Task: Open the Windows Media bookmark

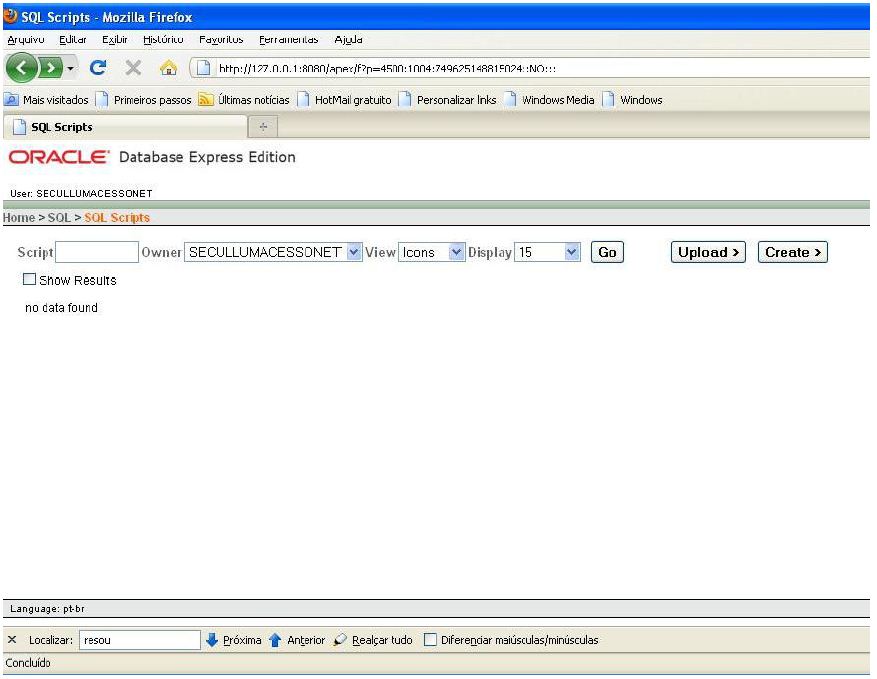Action: [x=549, y=100]
